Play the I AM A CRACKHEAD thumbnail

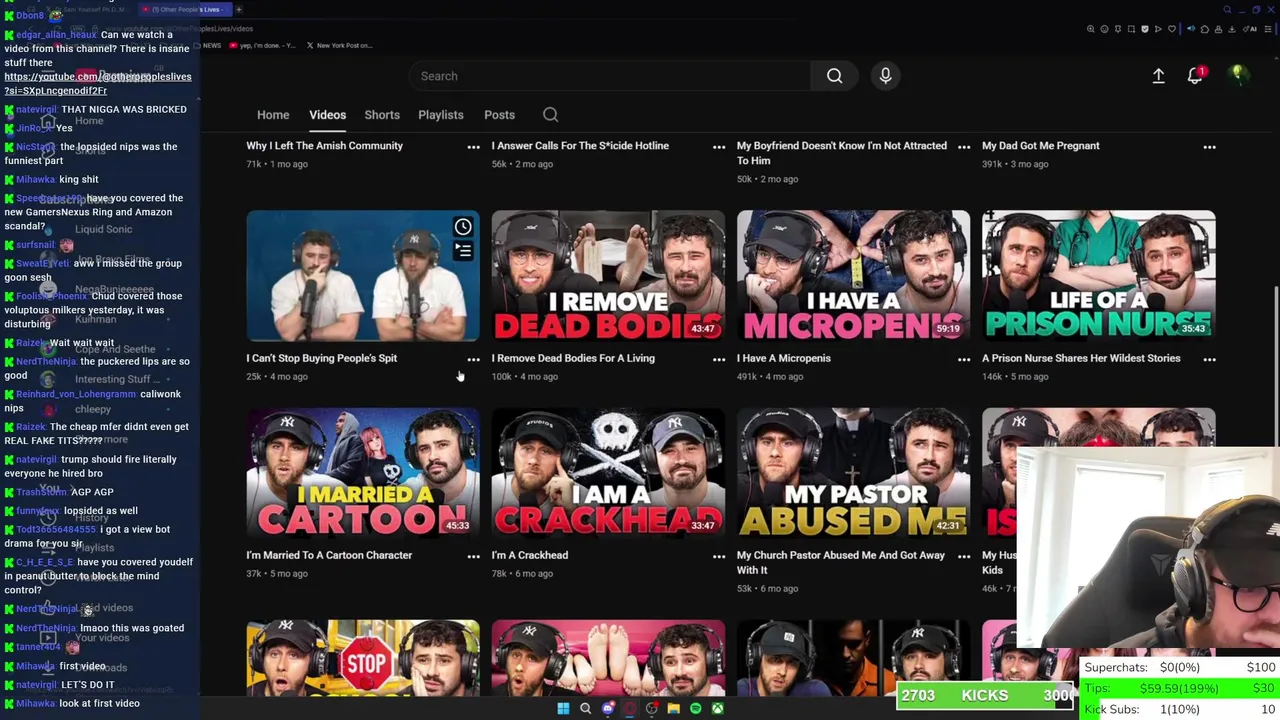[x=608, y=473]
